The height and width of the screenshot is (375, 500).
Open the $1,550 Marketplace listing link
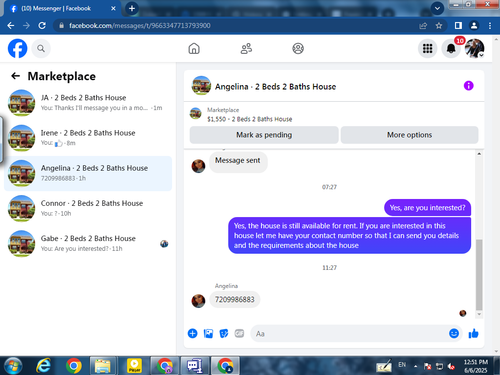(x=249, y=119)
